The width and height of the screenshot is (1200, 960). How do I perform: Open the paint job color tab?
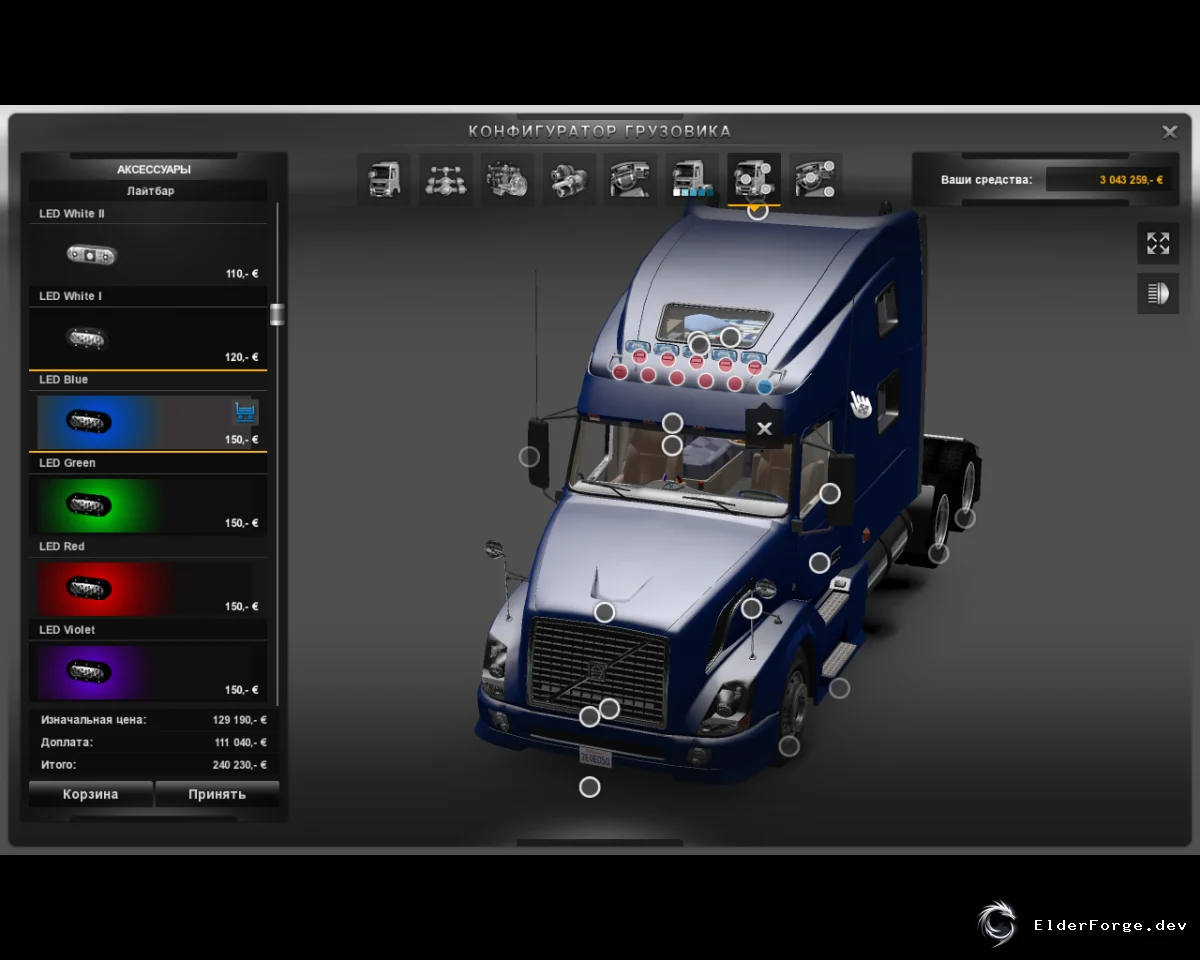[693, 180]
